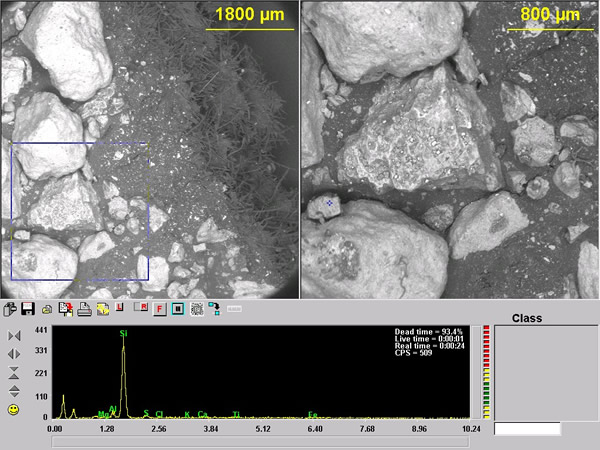Click the cyan squares arrow transfer icon
The image size is (600, 450).
tap(215, 309)
